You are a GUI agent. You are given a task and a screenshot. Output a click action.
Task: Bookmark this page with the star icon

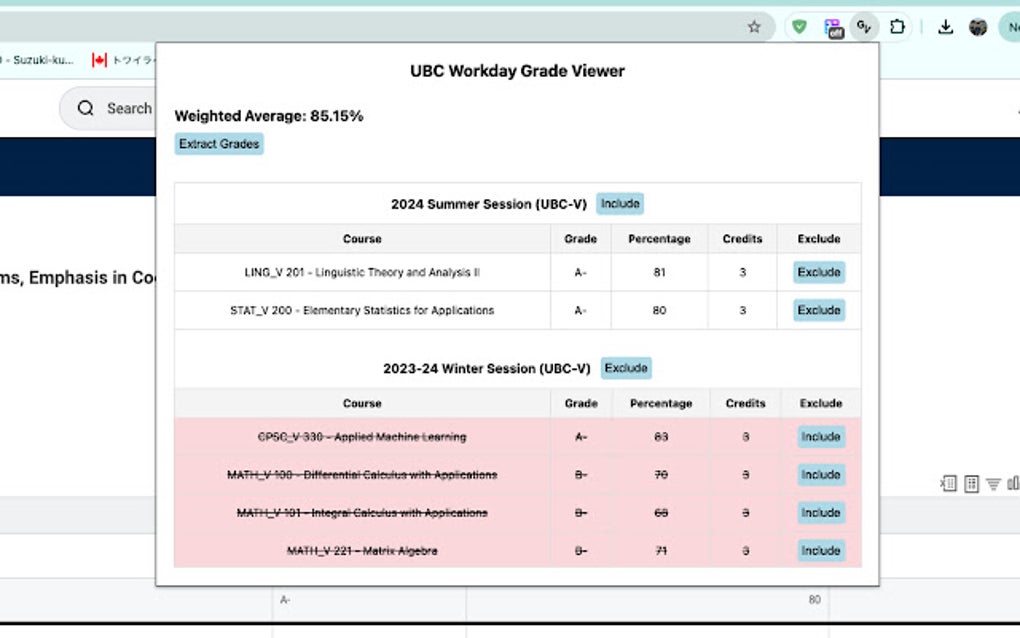[x=755, y=26]
